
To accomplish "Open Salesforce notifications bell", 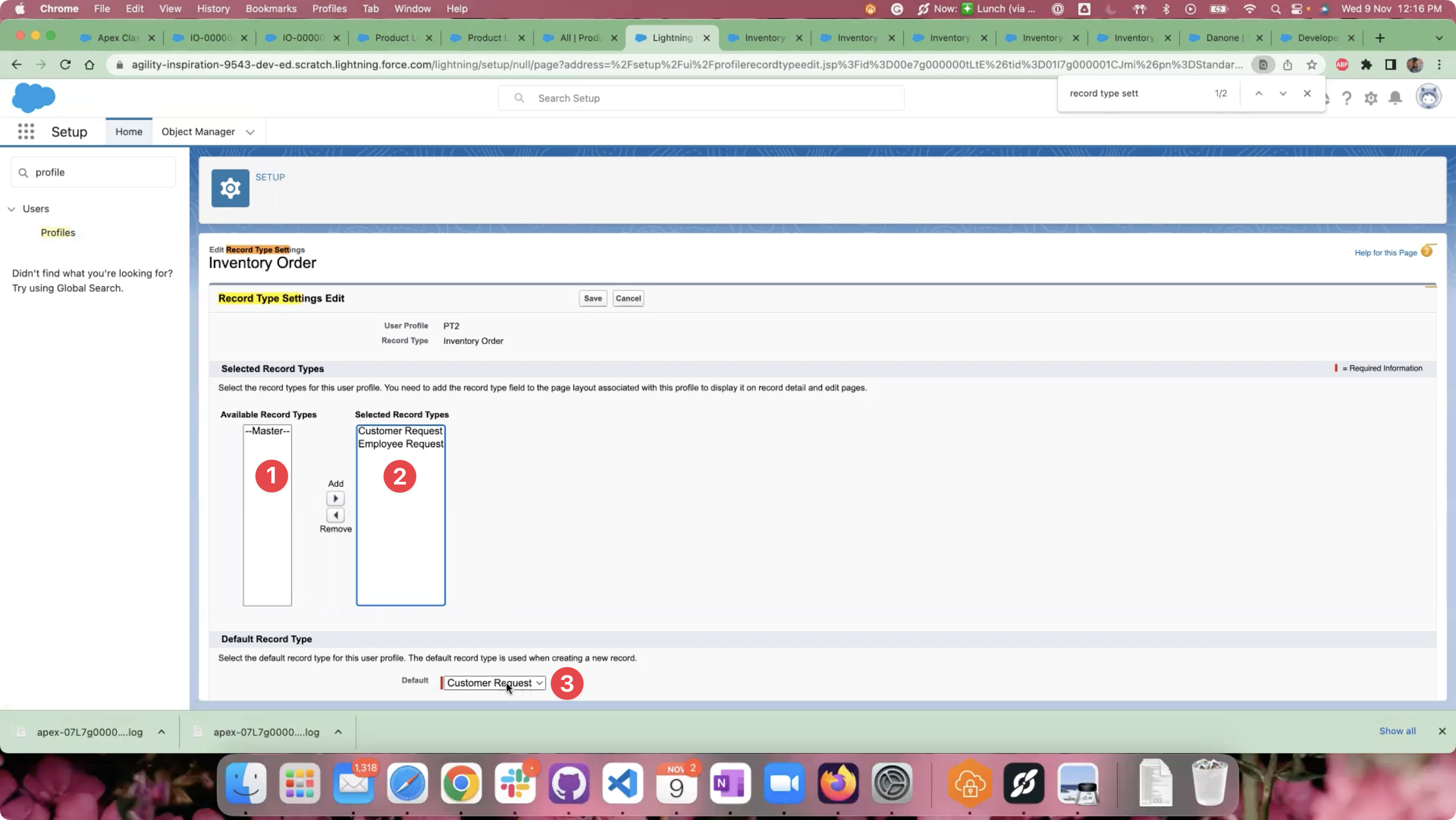I will [1395, 98].
